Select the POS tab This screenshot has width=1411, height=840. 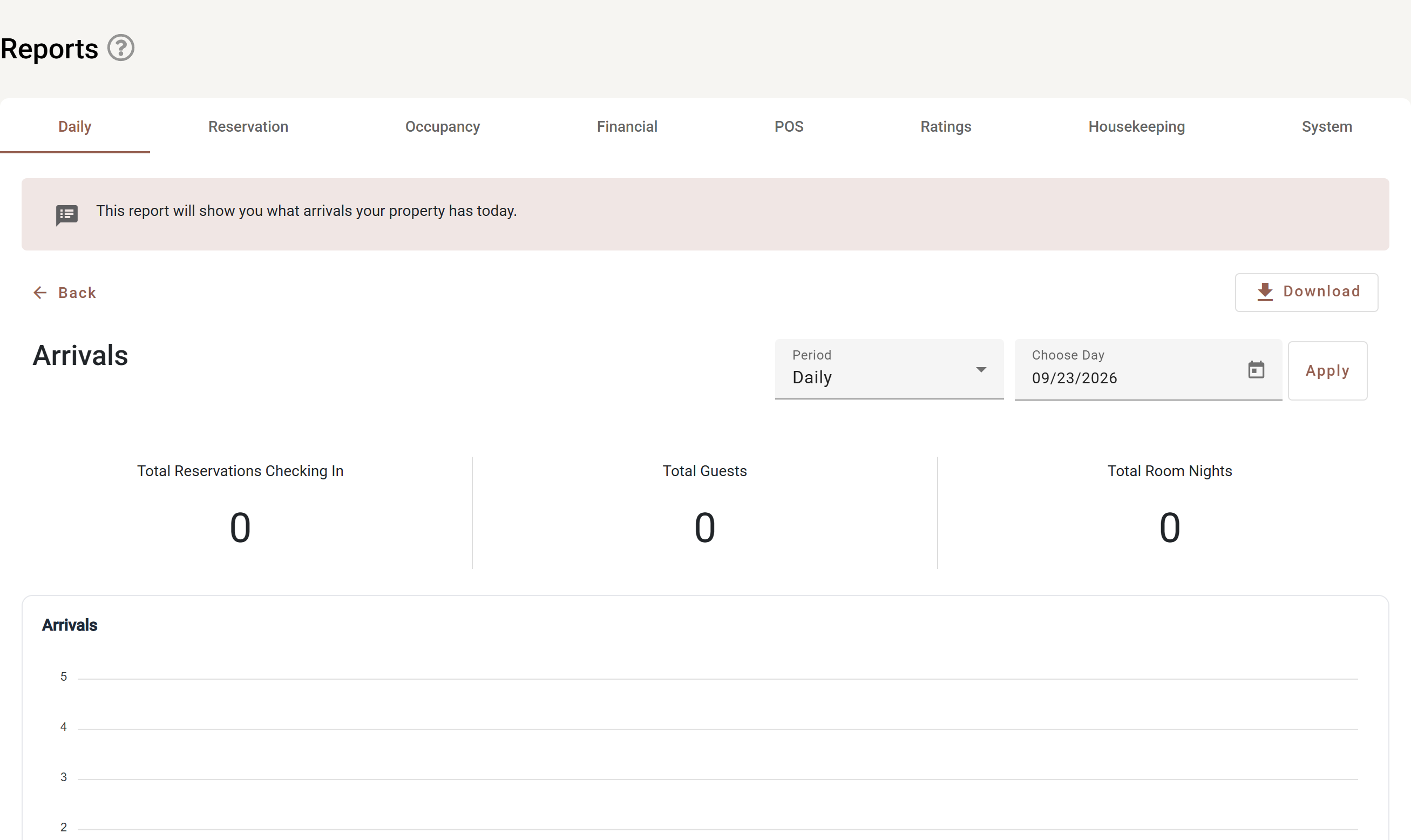click(789, 126)
